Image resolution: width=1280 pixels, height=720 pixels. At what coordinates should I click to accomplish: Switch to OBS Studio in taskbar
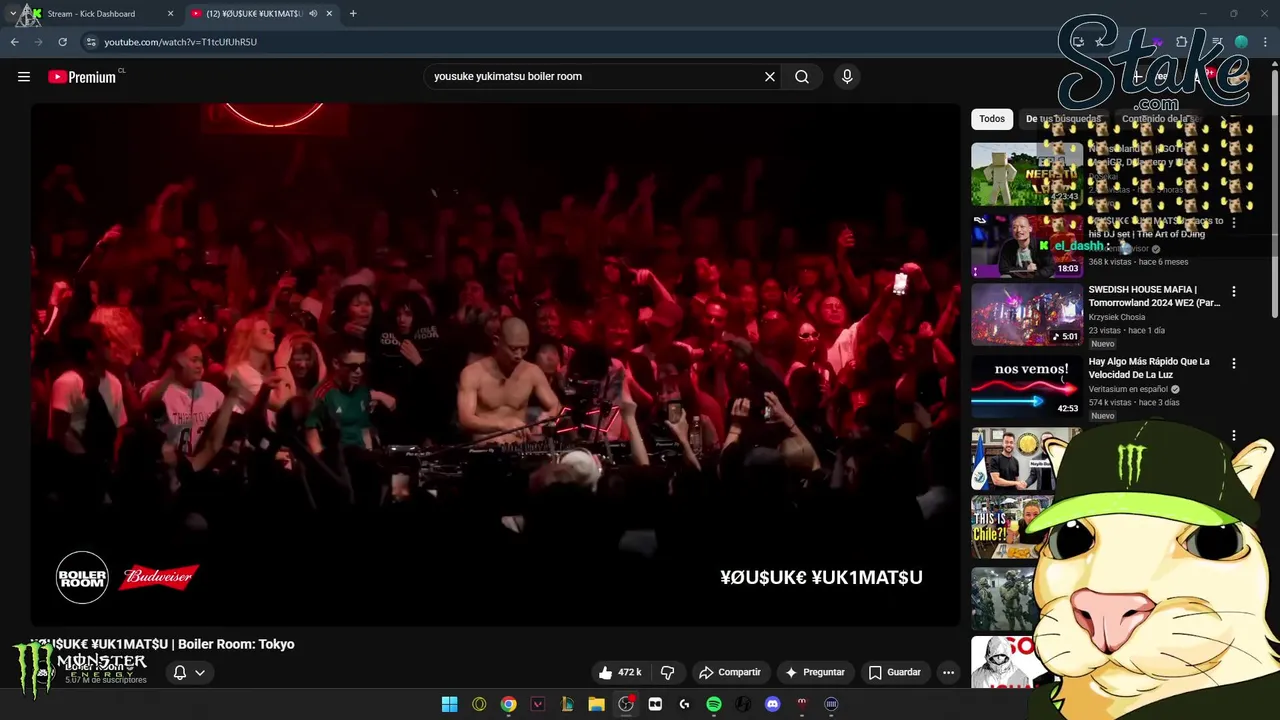point(626,705)
